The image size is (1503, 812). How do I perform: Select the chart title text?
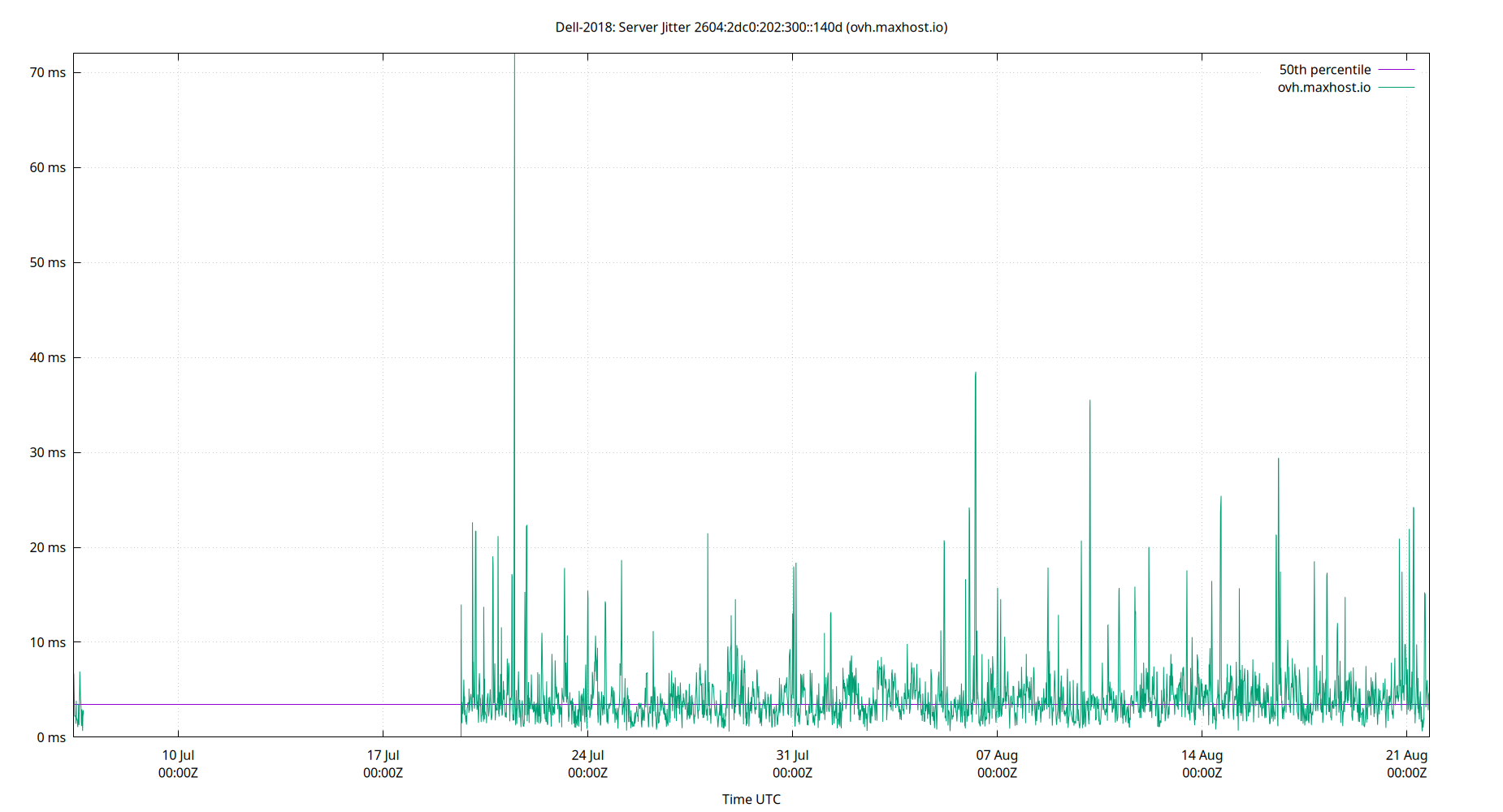[751, 28]
